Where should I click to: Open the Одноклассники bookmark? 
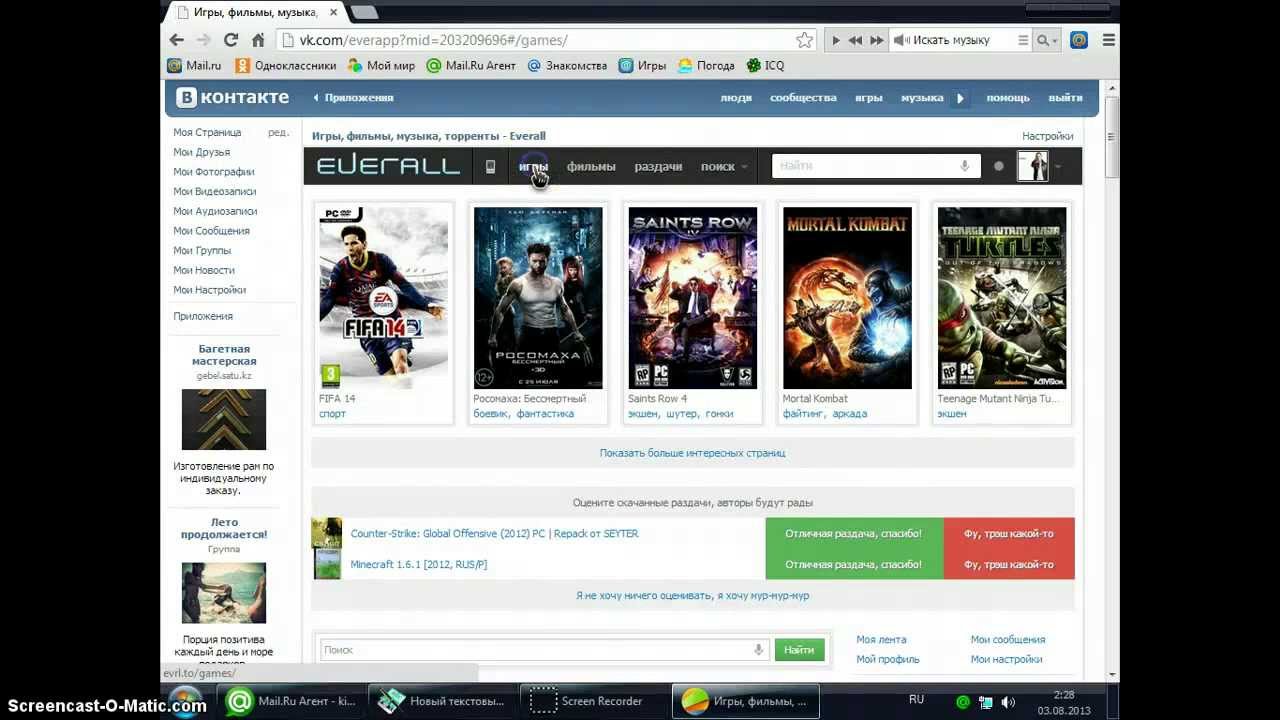(286, 65)
